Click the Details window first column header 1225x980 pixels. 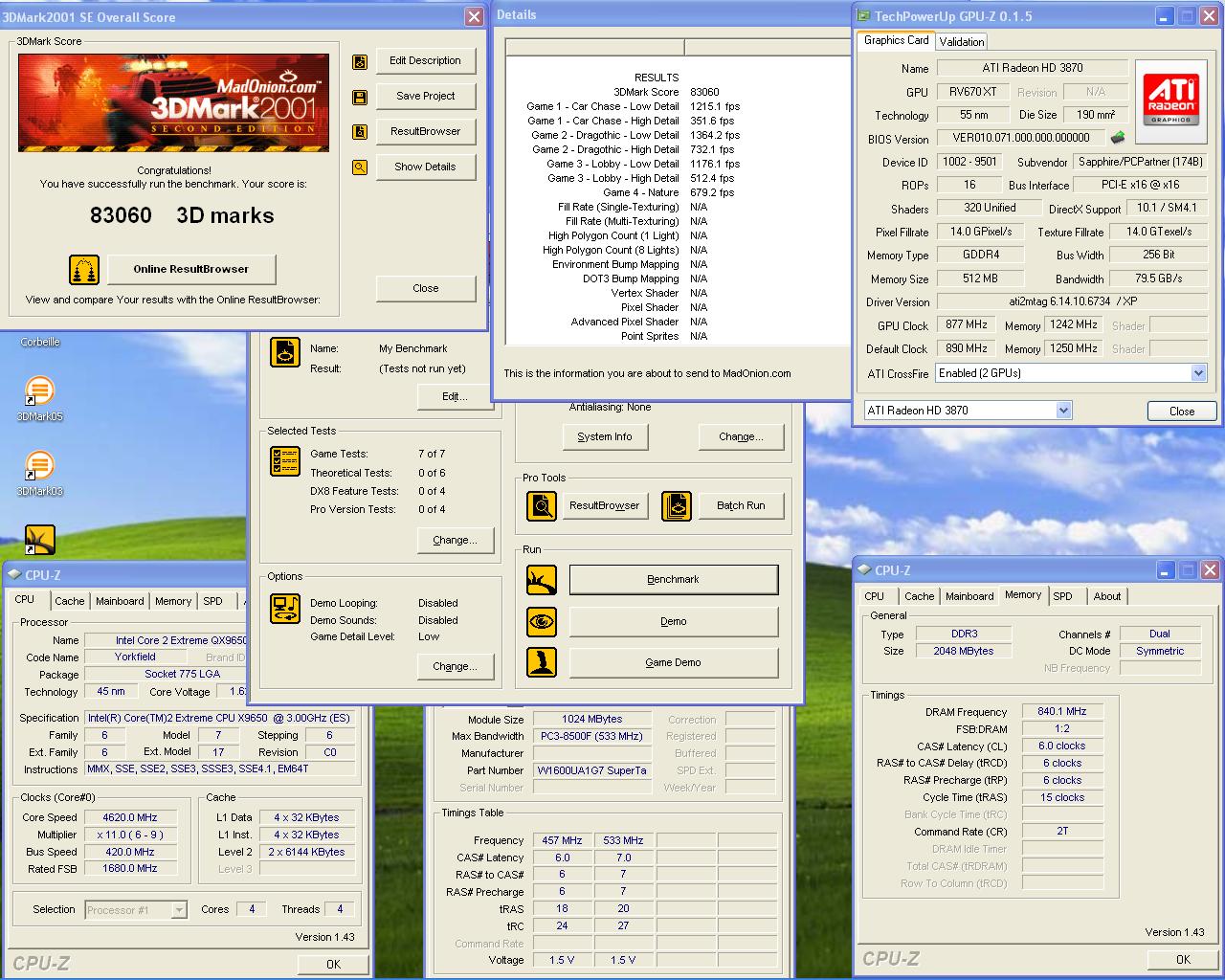pyautogui.click(x=594, y=48)
